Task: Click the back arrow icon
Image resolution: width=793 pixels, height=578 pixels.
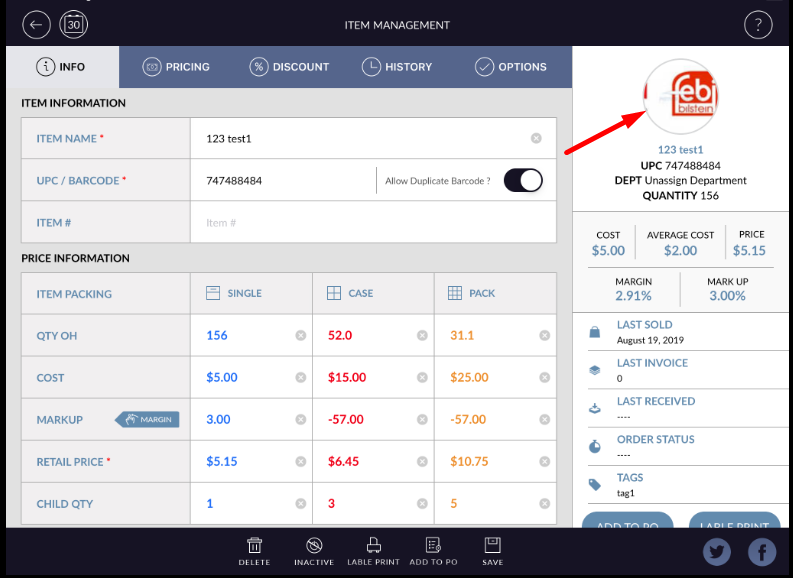Action: 37,24
